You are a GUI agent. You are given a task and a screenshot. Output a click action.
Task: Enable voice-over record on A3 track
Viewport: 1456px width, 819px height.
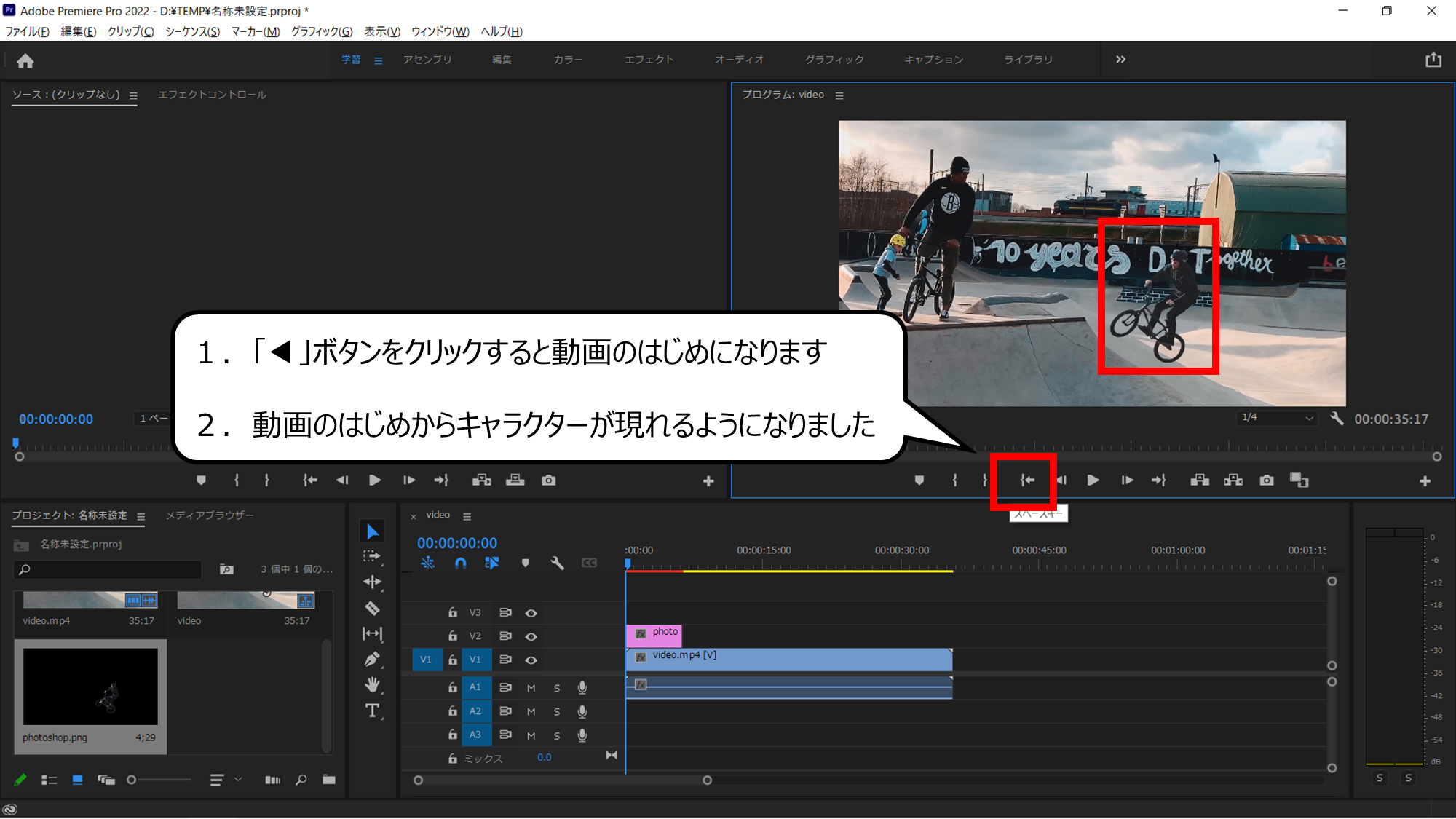(x=582, y=735)
